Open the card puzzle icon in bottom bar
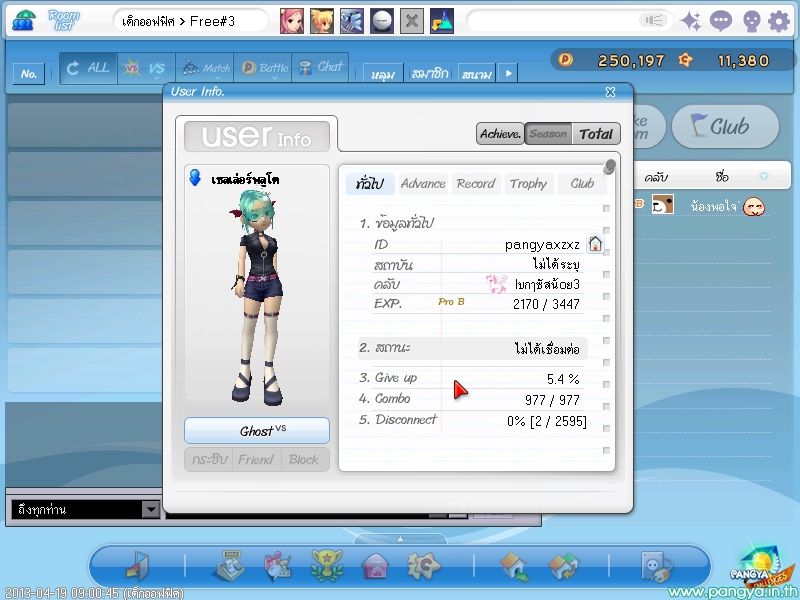 coord(424,565)
